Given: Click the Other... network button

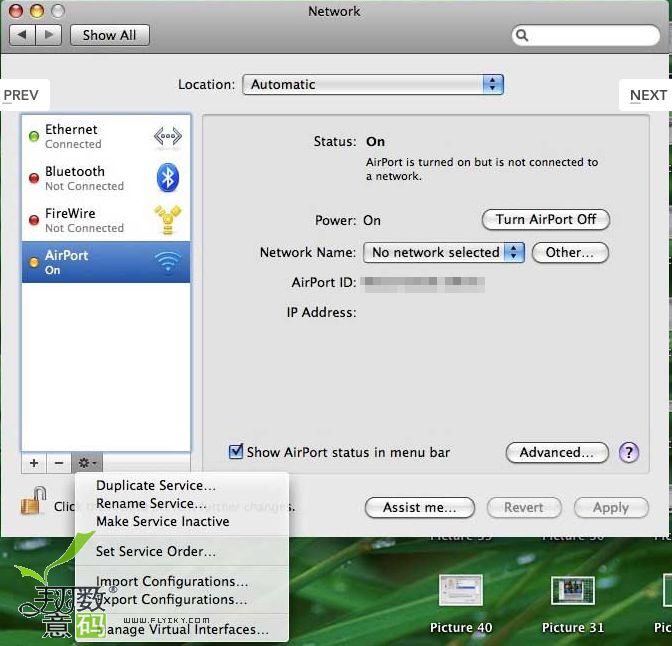Looking at the screenshot, I should [x=570, y=252].
